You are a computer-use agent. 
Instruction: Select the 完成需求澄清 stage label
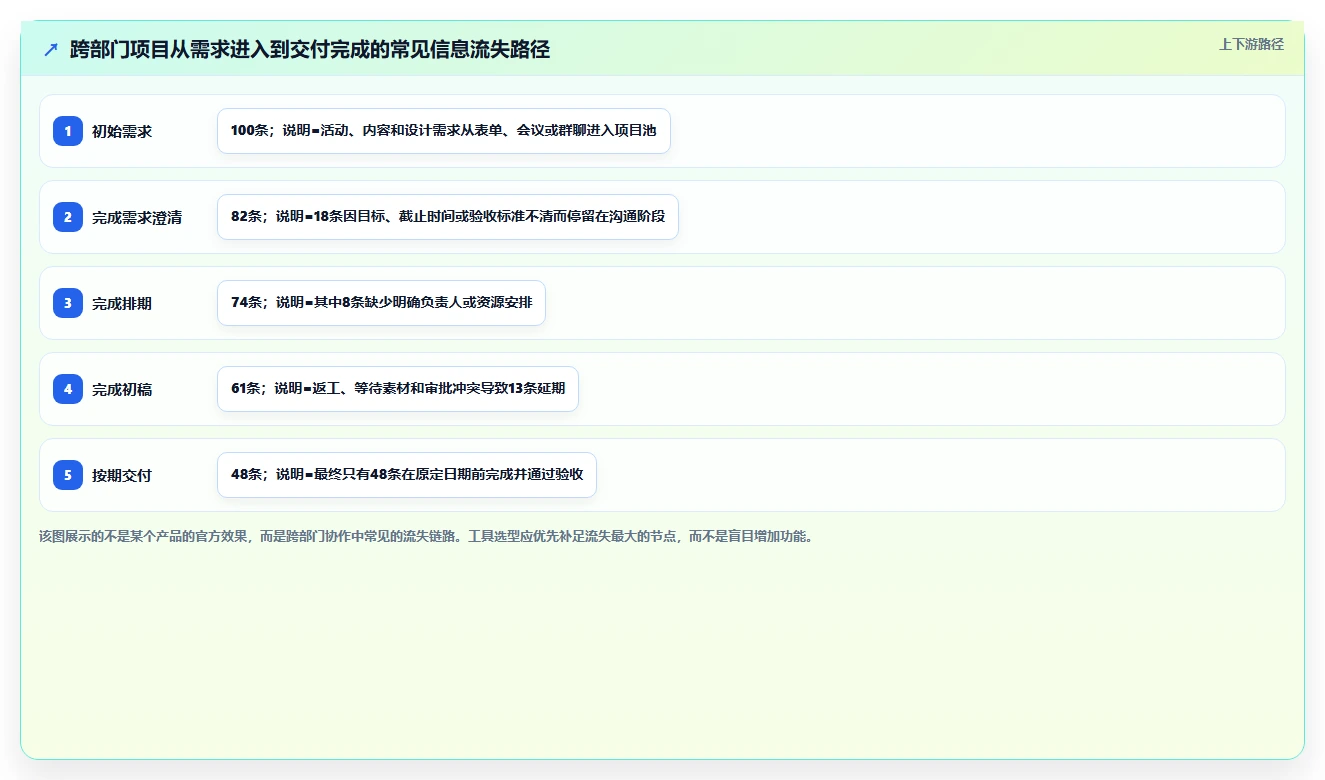(137, 217)
